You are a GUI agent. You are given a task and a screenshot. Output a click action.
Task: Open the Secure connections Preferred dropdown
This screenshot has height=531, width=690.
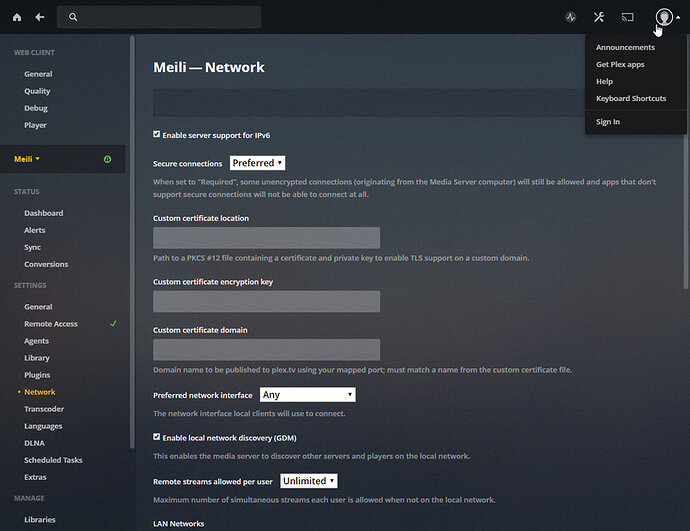click(257, 163)
